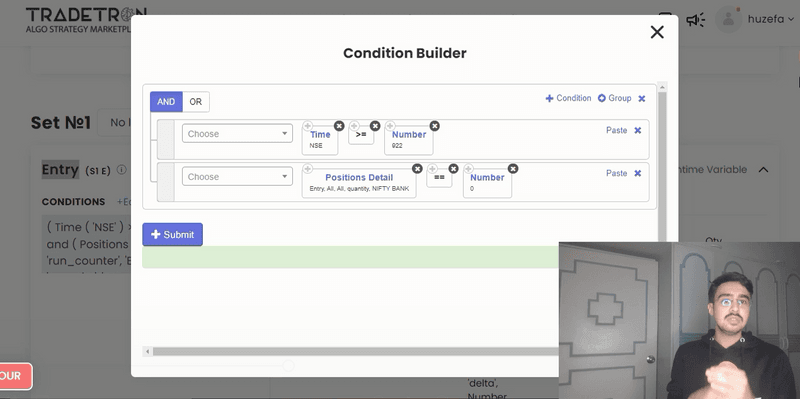
Task: Click plus icon on Time block
Action: tap(308, 126)
